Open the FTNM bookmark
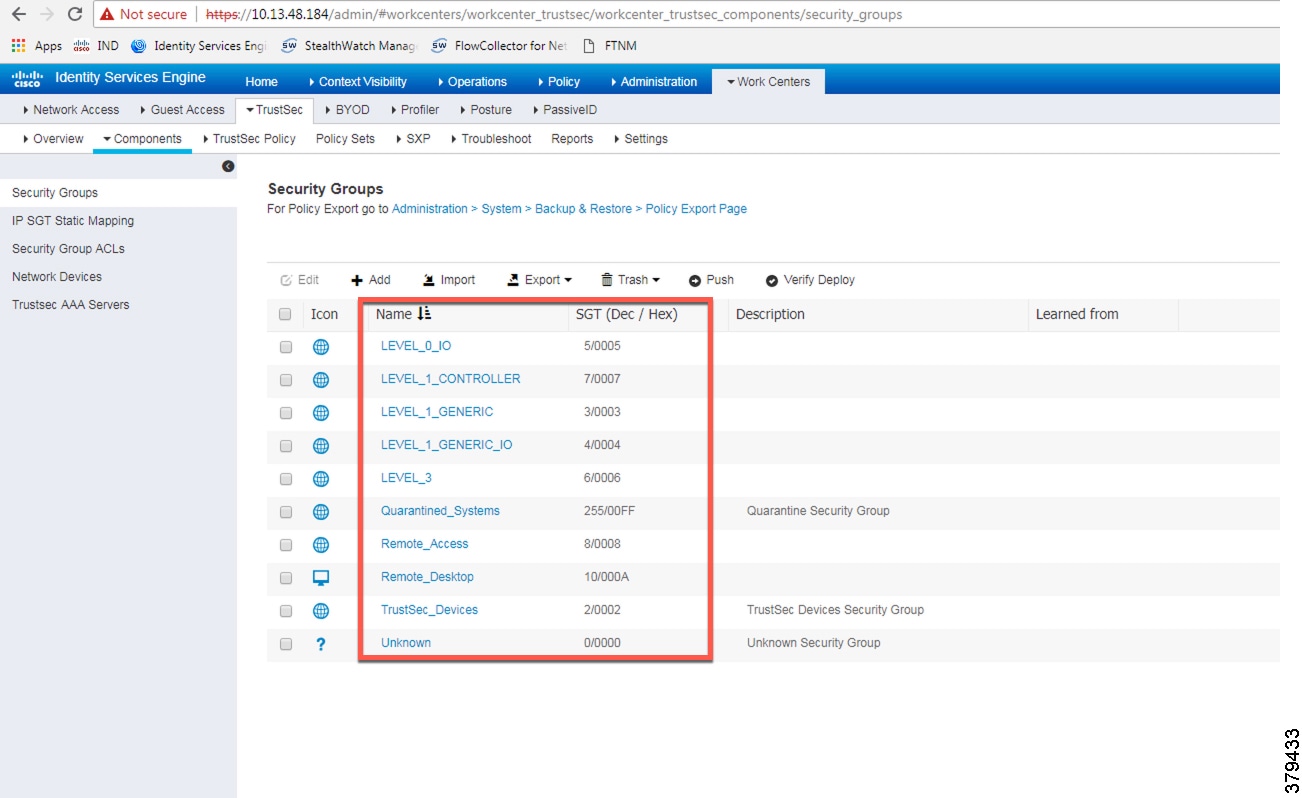 [x=610, y=45]
